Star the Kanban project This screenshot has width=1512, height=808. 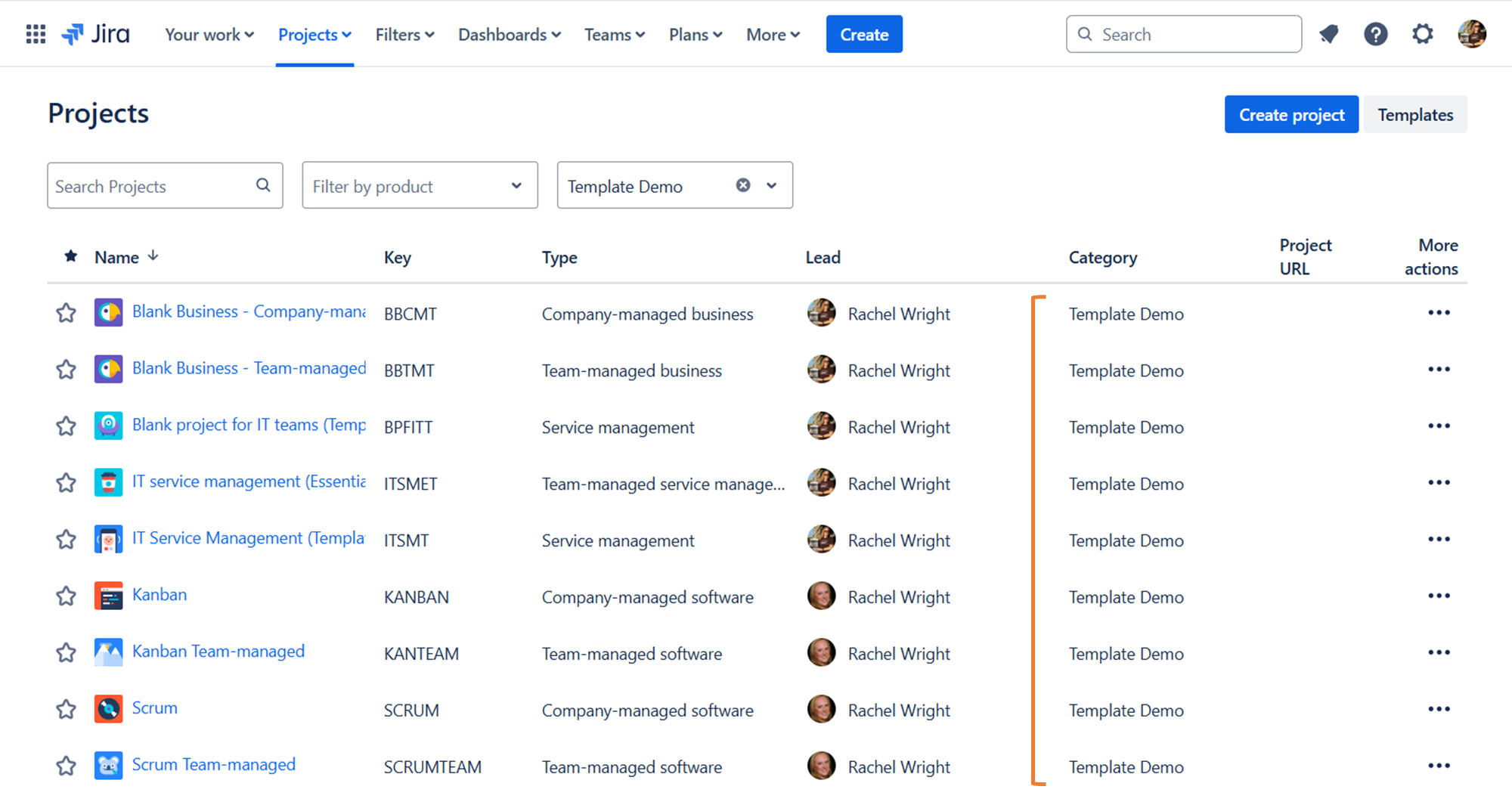[66, 595]
